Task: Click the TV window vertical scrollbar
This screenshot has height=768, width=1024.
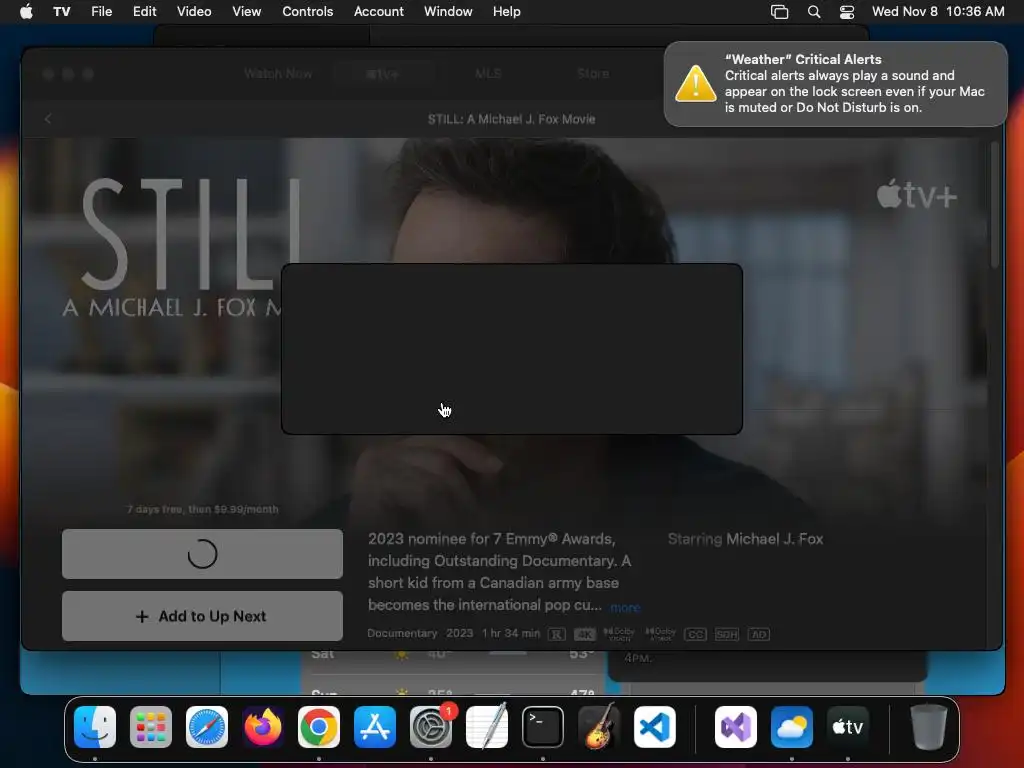Action: (995, 204)
